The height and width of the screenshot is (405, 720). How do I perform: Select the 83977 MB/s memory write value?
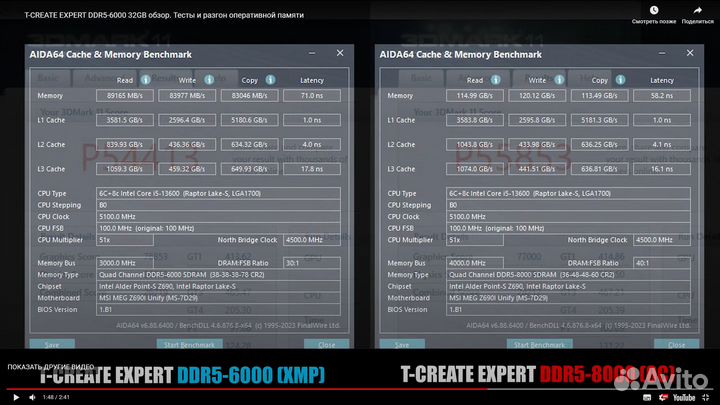click(x=187, y=96)
